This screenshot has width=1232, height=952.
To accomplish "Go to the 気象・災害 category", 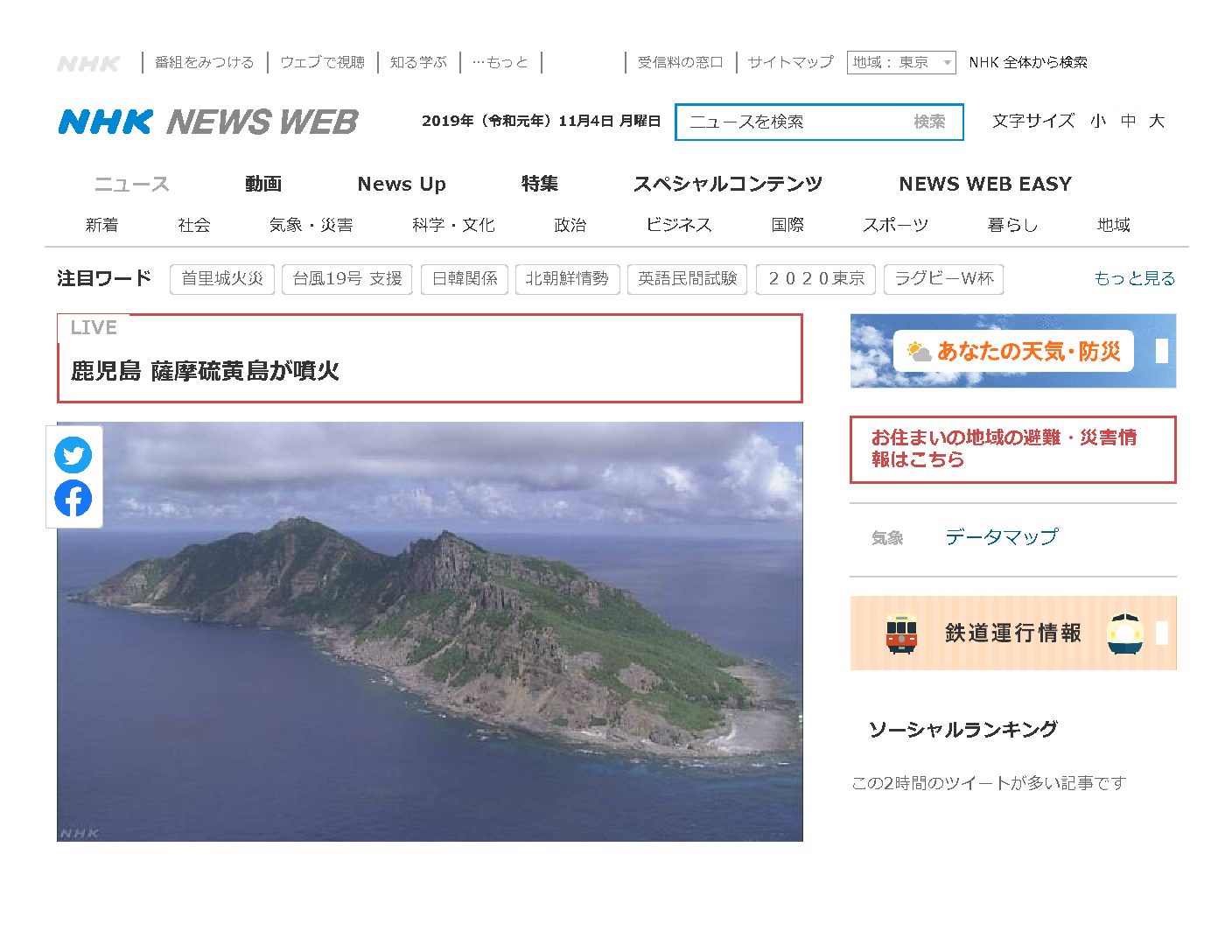I will (x=311, y=225).
